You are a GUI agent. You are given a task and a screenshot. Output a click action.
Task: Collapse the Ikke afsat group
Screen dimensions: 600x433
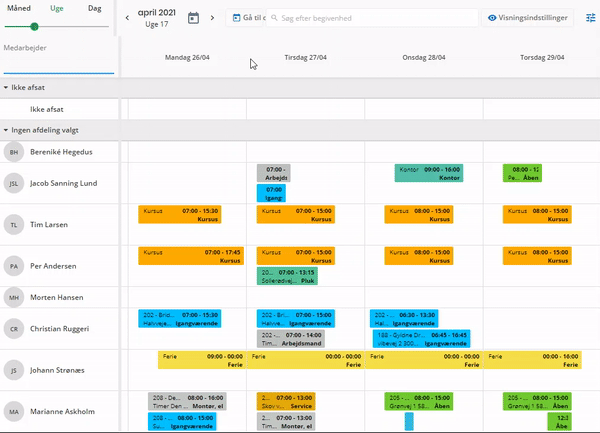pyautogui.click(x=6, y=88)
